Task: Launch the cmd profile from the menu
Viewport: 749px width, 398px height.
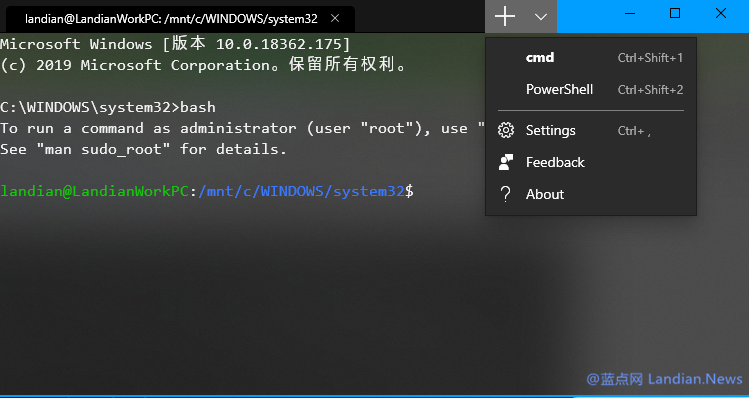Action: click(591, 58)
